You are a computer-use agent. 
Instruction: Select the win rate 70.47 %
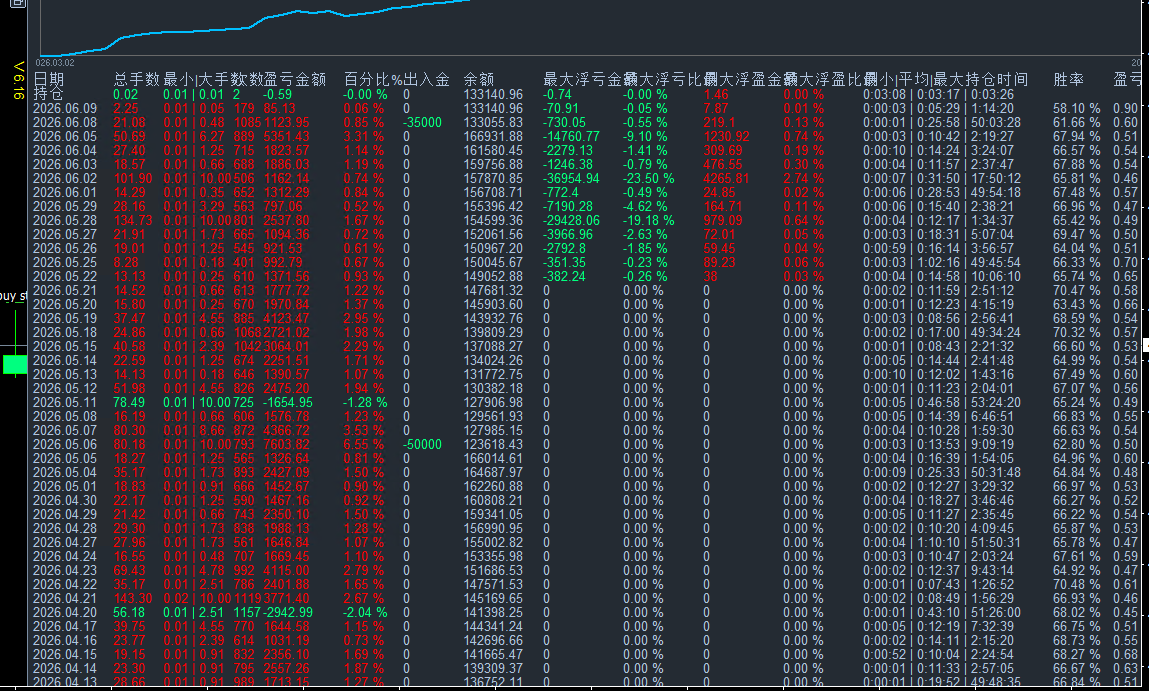tap(1076, 290)
